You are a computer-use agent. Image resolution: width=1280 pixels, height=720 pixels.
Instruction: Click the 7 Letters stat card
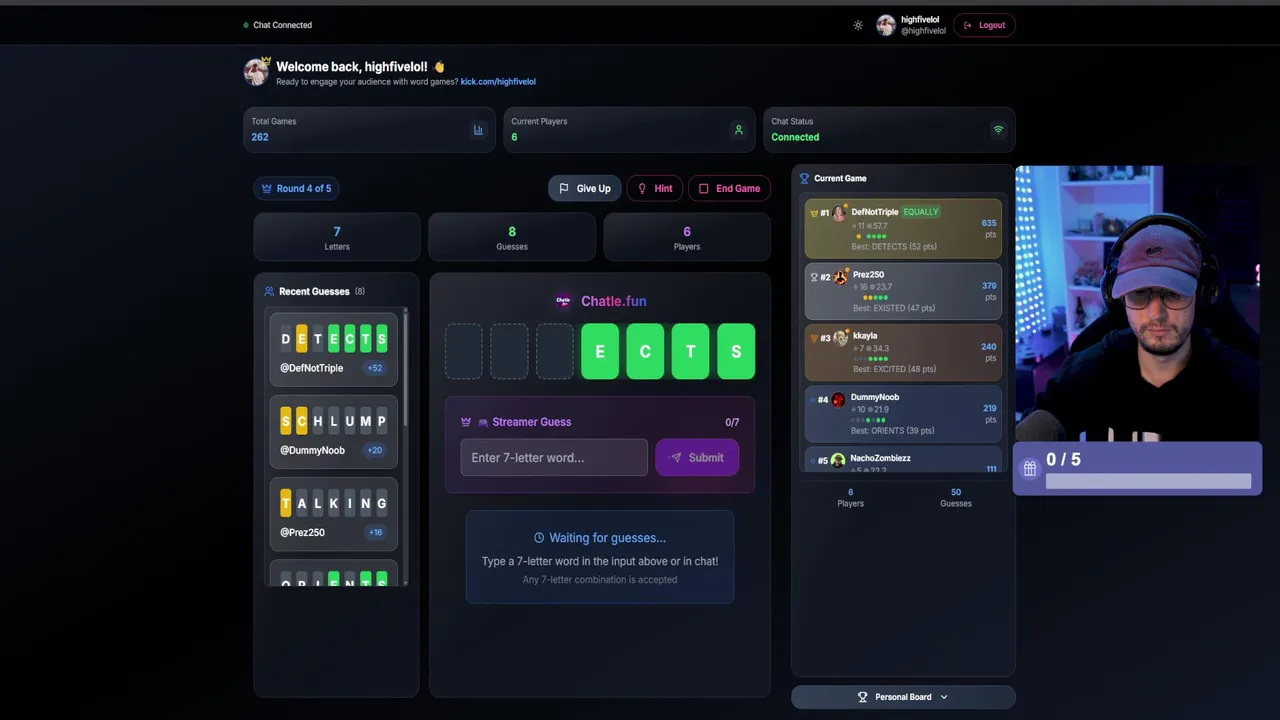click(x=337, y=237)
